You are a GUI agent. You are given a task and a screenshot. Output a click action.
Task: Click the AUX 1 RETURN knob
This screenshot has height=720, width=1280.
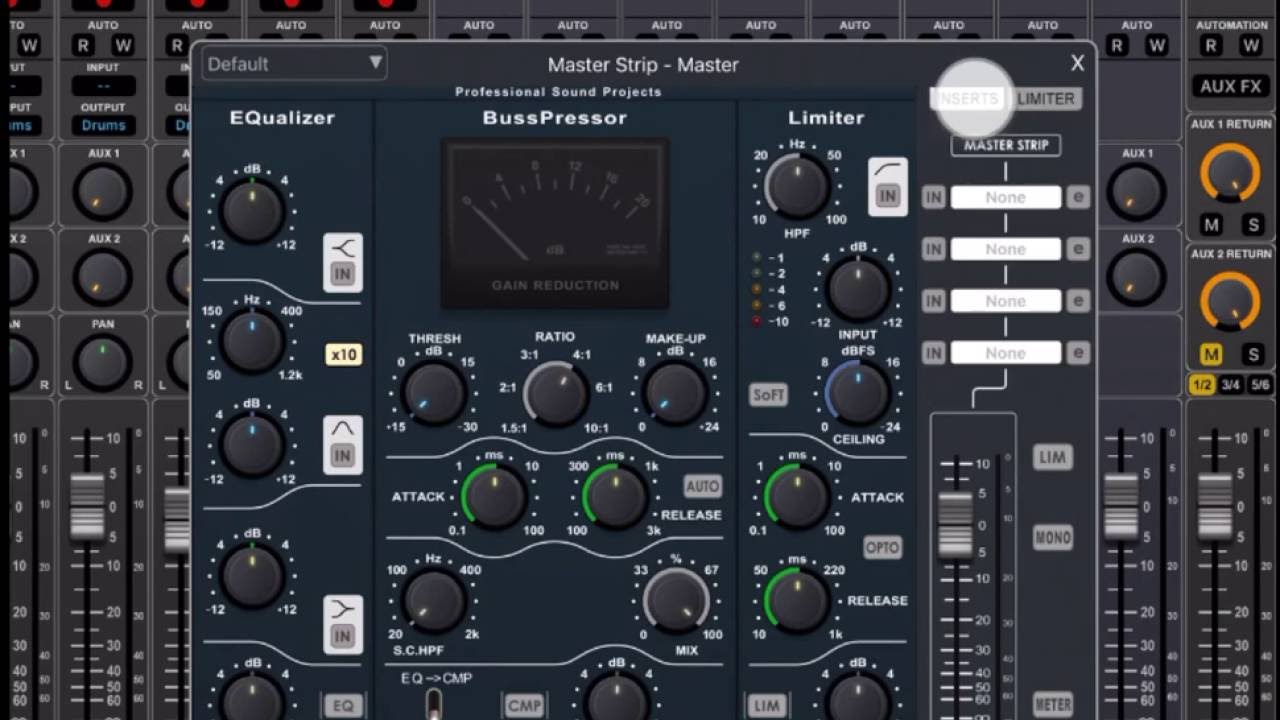tap(1231, 173)
